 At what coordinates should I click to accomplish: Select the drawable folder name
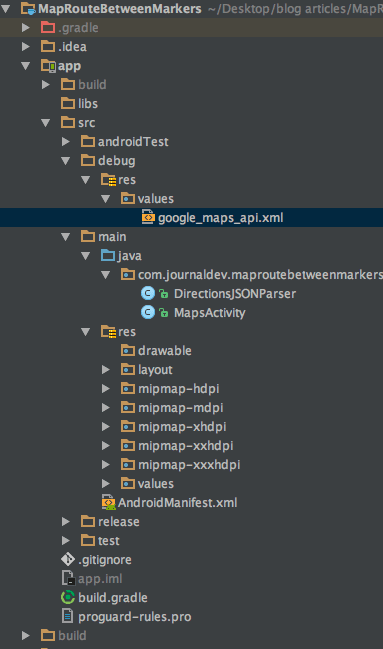click(165, 351)
